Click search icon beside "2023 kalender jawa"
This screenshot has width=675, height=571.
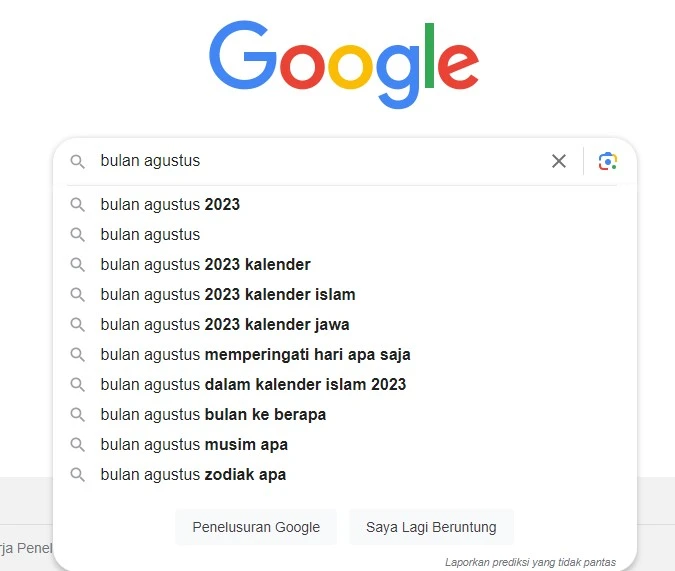click(77, 325)
